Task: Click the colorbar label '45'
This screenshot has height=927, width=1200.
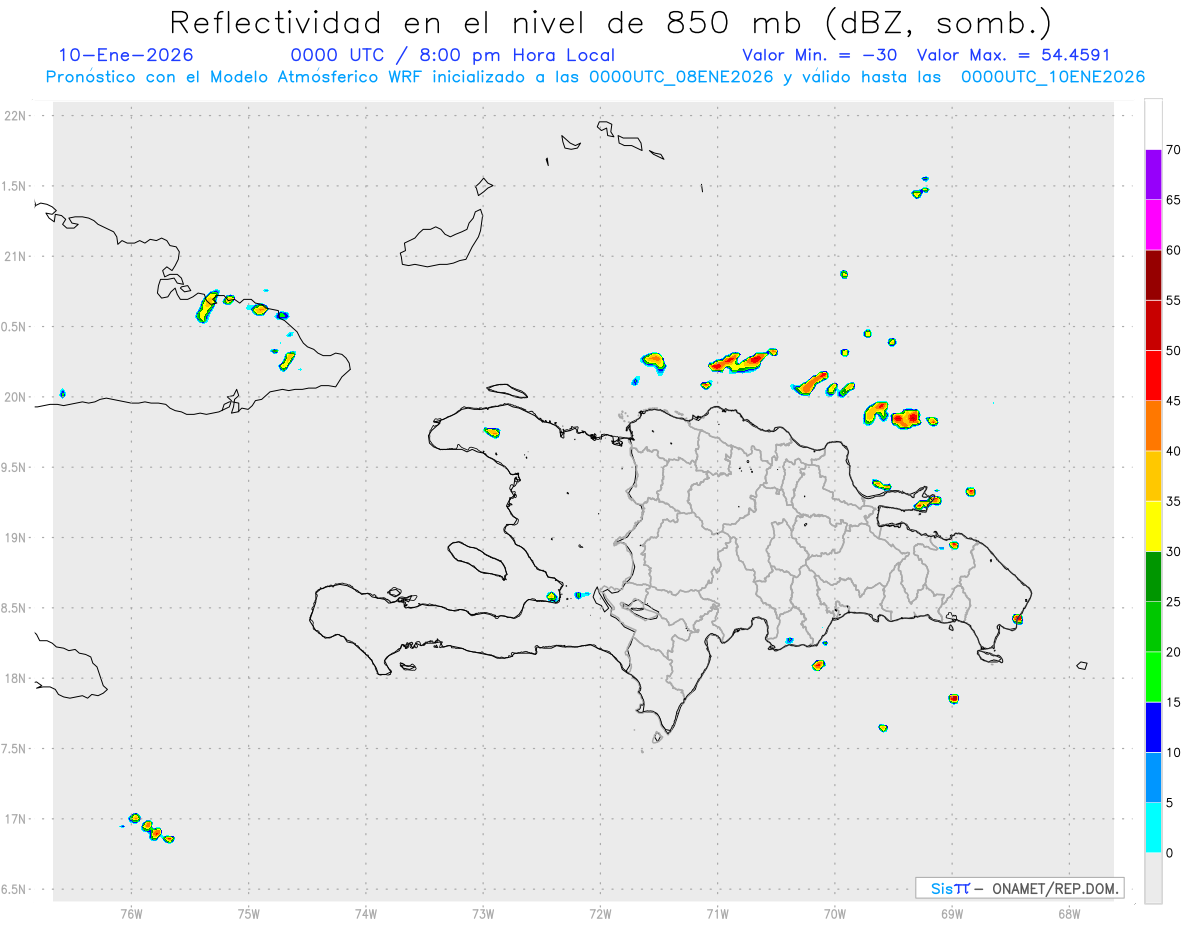Action: click(x=1174, y=401)
